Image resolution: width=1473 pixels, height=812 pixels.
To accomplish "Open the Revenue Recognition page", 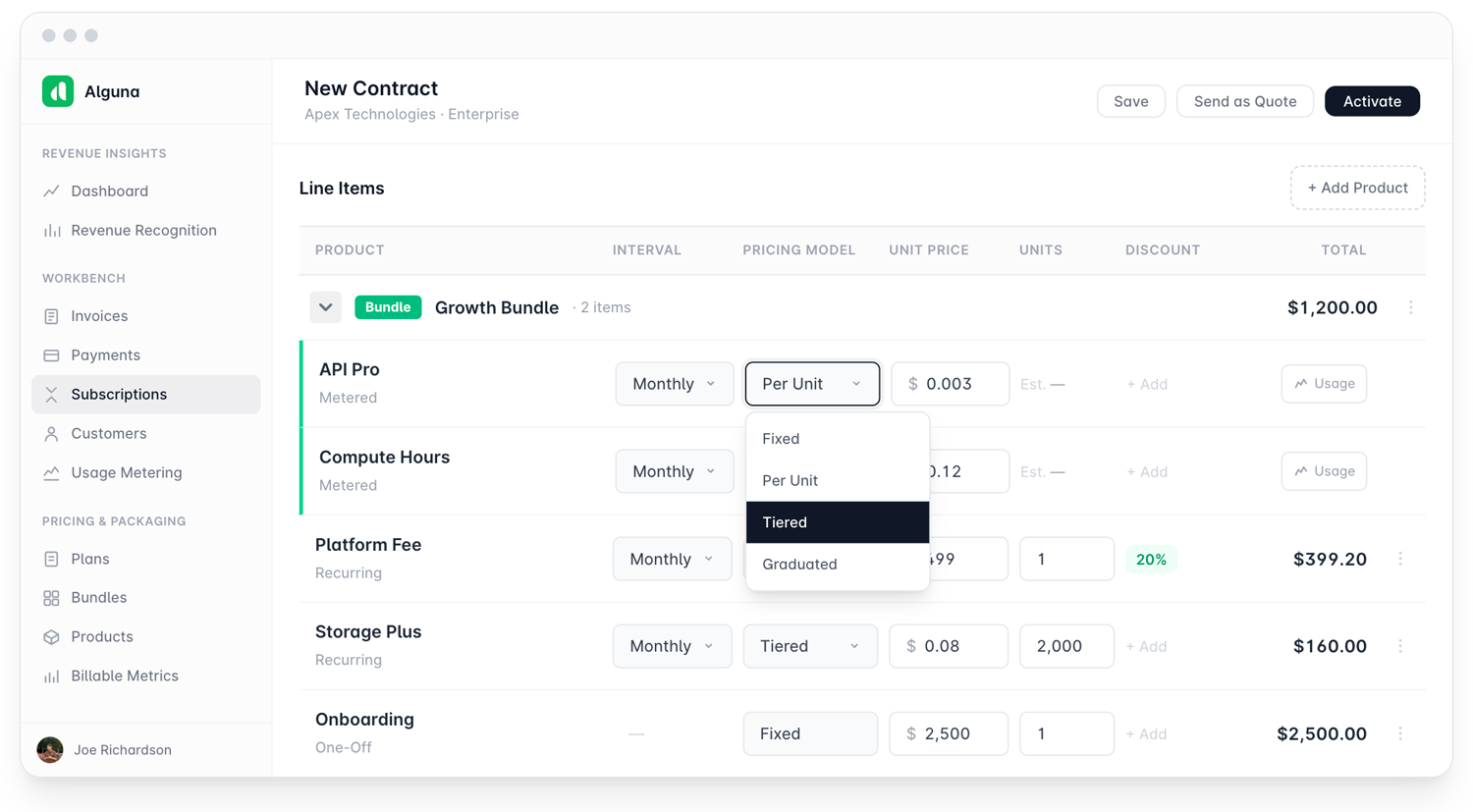I will click(145, 230).
